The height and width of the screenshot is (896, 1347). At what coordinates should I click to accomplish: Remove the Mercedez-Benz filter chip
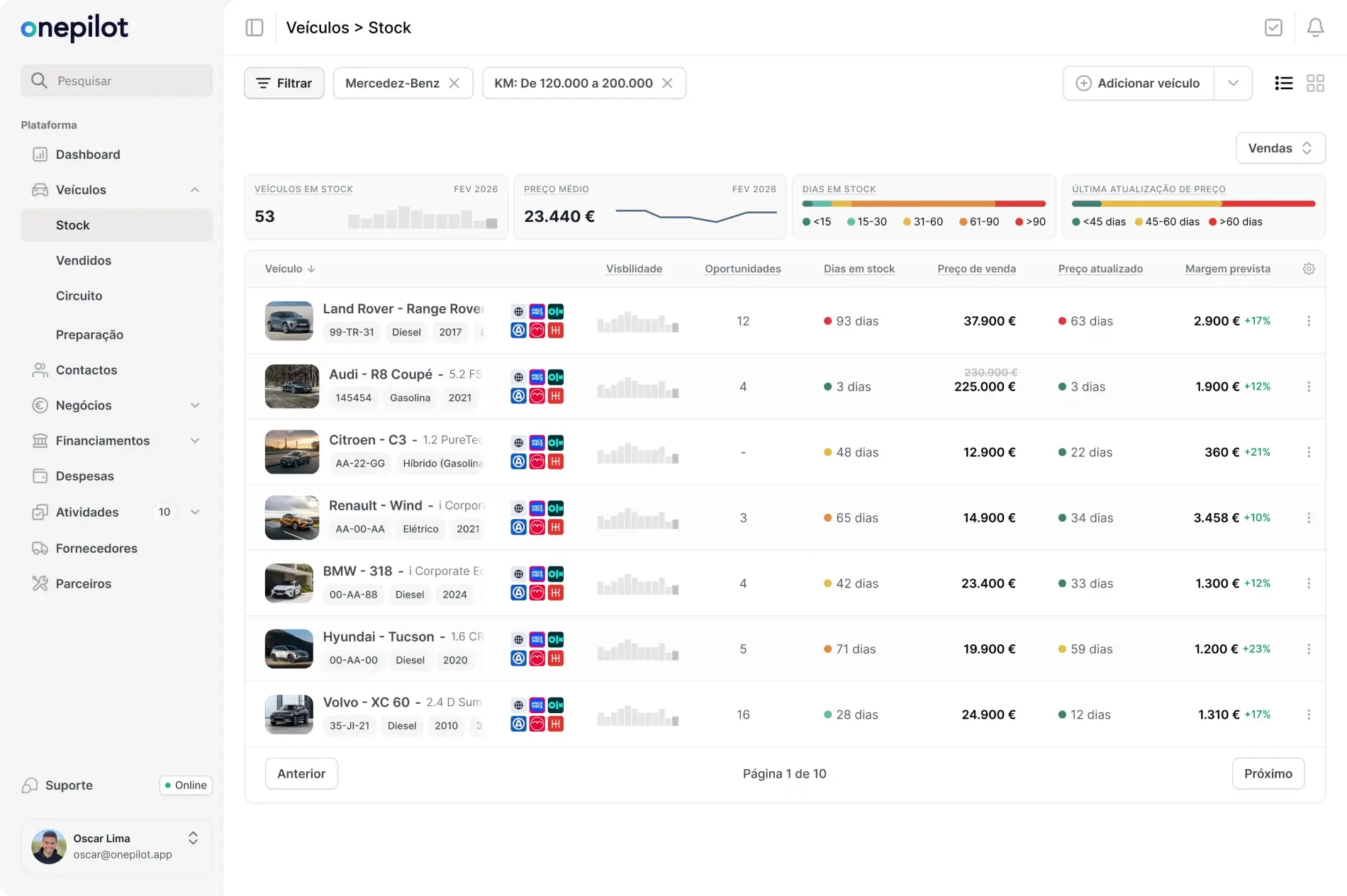pos(454,83)
